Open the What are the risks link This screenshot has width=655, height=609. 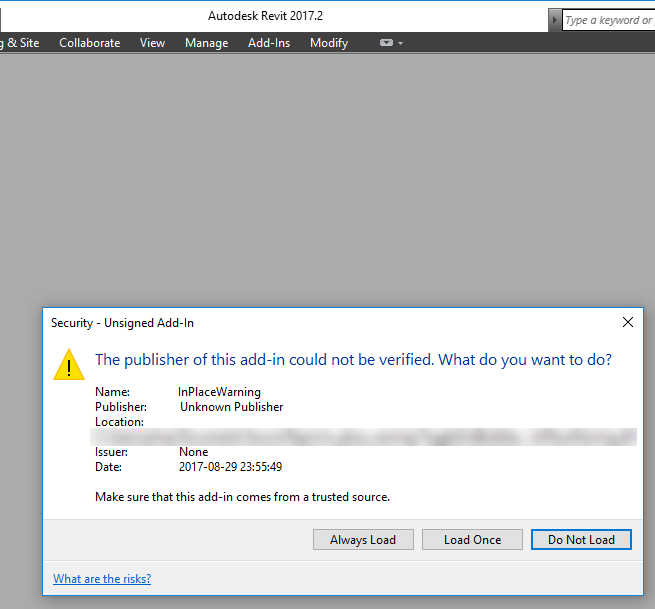(x=102, y=579)
